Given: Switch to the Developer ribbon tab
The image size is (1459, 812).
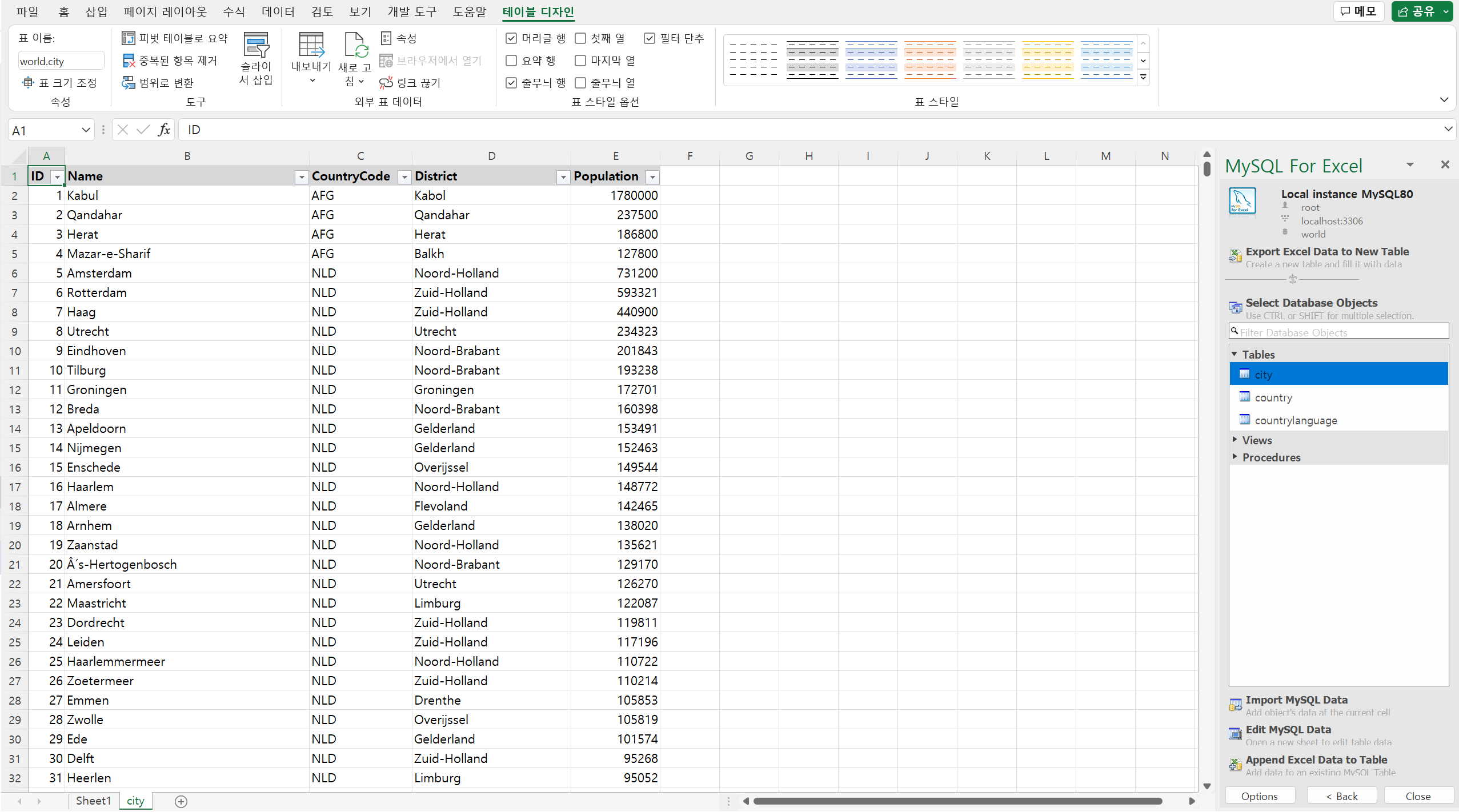Looking at the screenshot, I should point(412,11).
